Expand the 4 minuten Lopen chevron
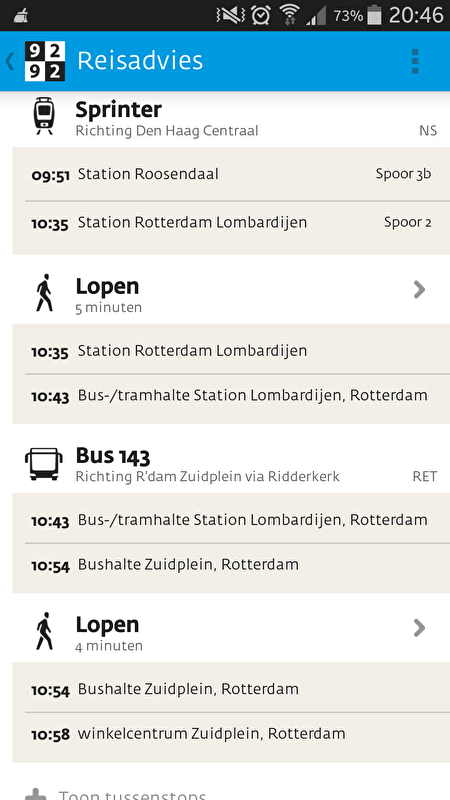Viewport: 450px width, 800px height. click(419, 628)
